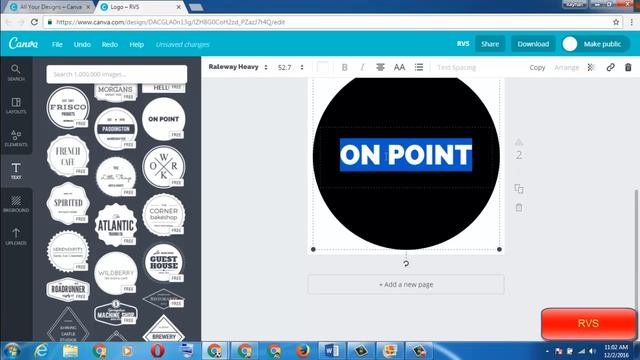Open the 52.7 font size dropdown
Screen dimensions: 640x360
[x=291, y=67]
